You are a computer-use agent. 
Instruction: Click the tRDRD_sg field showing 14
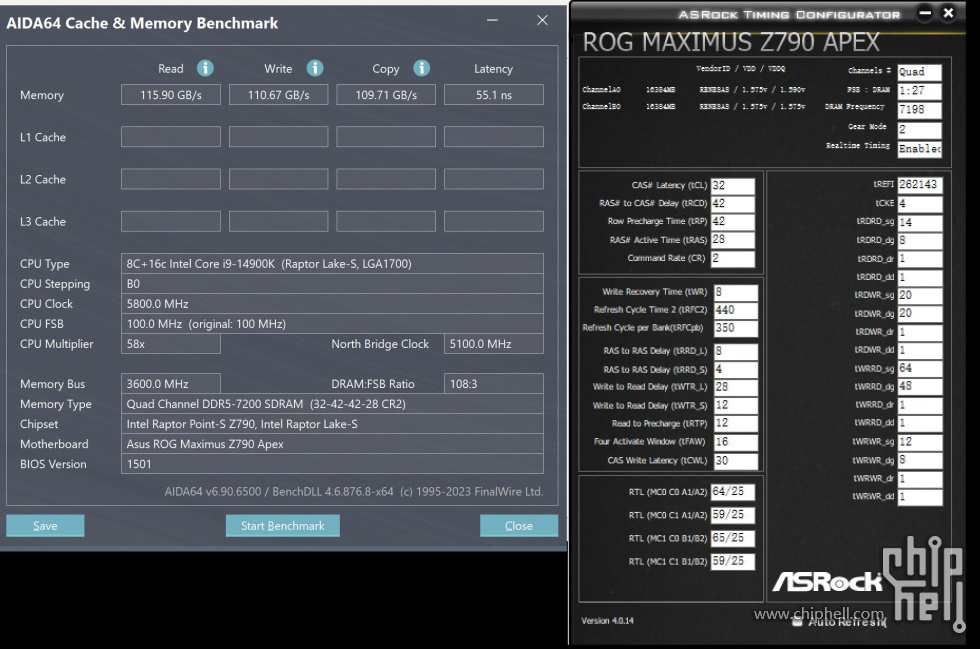(920, 223)
